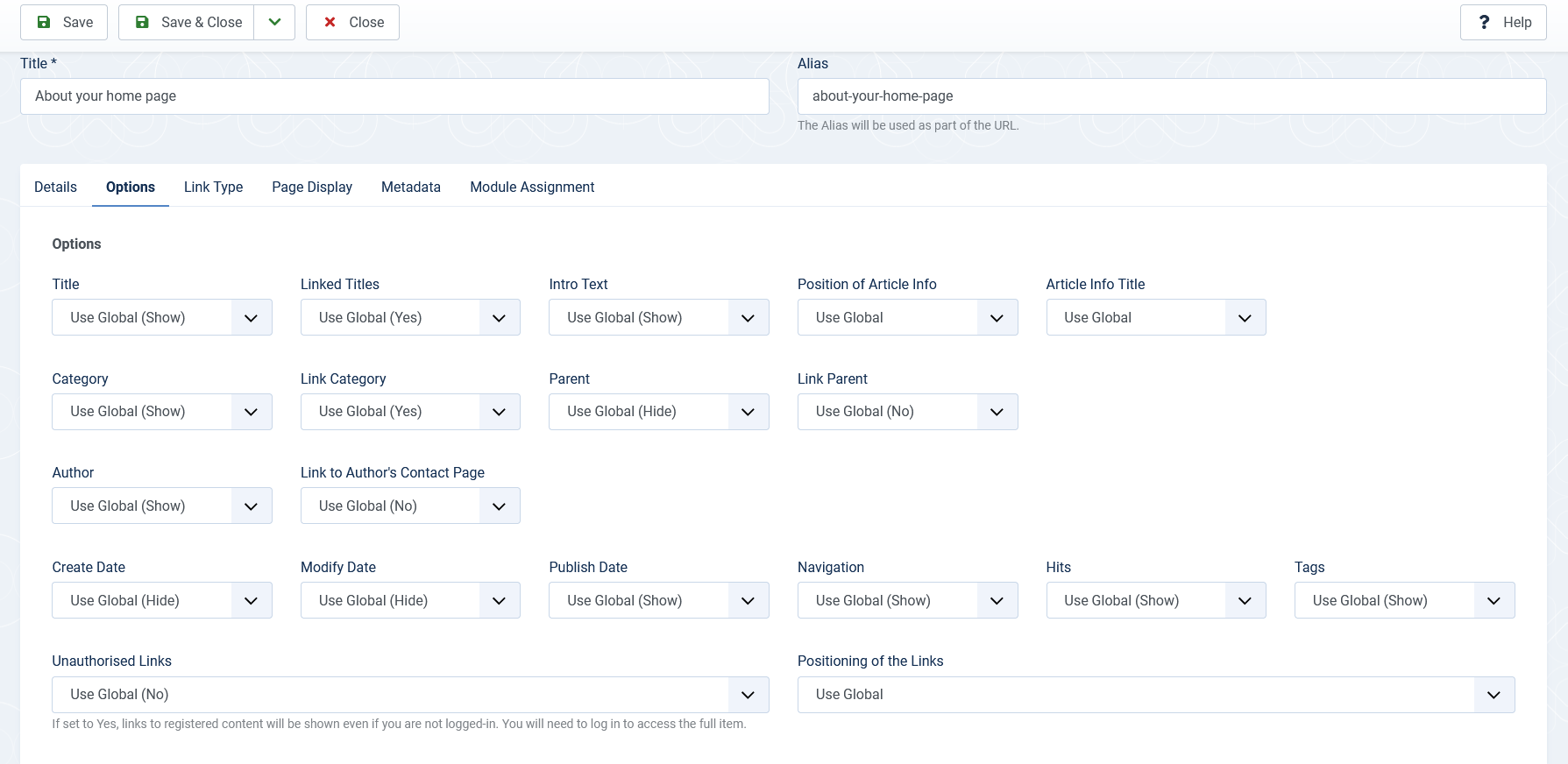Click the question mark Help icon
Image resolution: width=1568 pixels, height=764 pixels.
[x=1484, y=22]
